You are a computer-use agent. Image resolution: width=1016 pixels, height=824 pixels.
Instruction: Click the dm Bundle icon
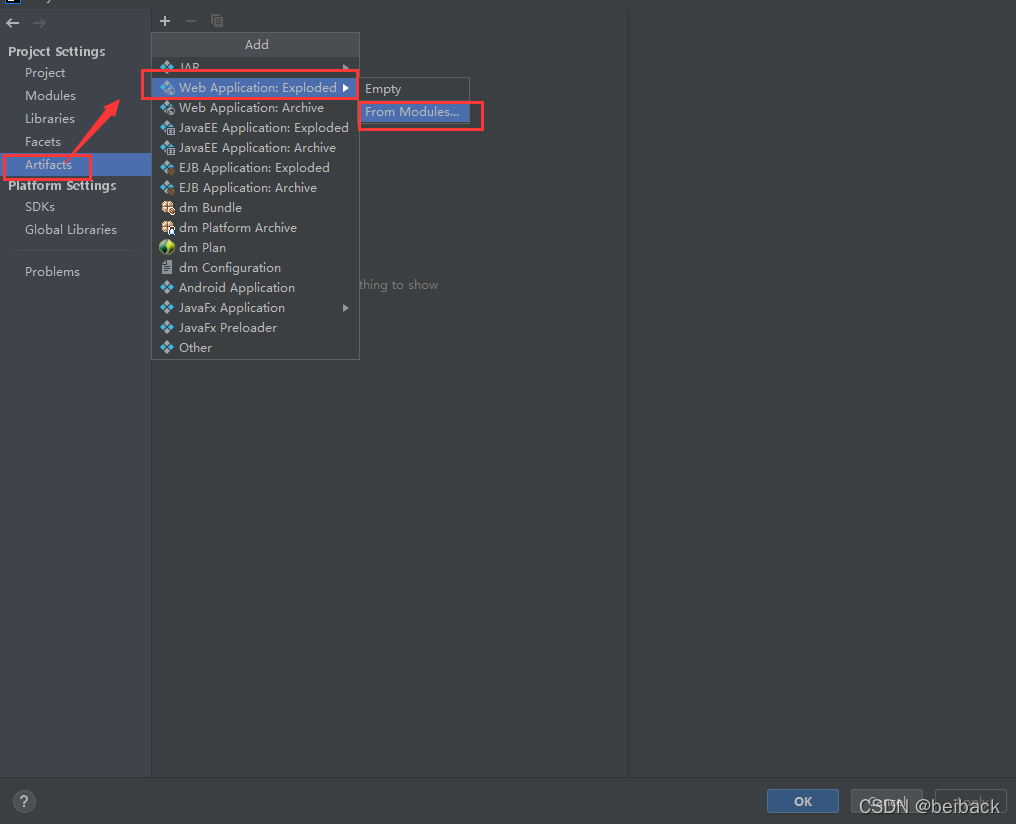click(167, 207)
